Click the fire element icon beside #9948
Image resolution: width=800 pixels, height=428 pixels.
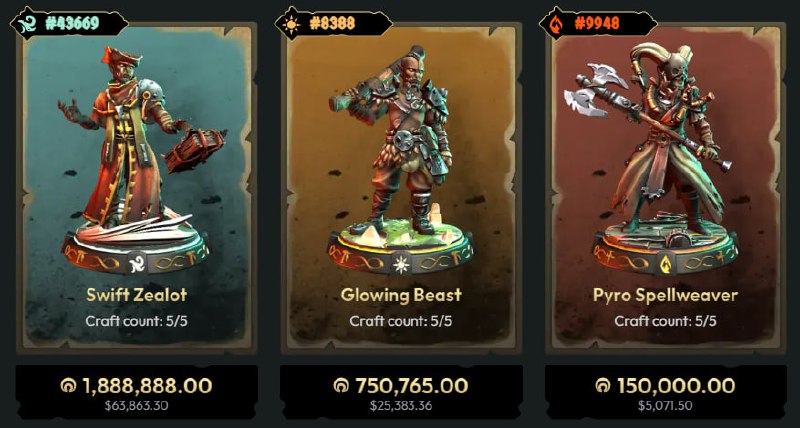pyautogui.click(x=556, y=23)
